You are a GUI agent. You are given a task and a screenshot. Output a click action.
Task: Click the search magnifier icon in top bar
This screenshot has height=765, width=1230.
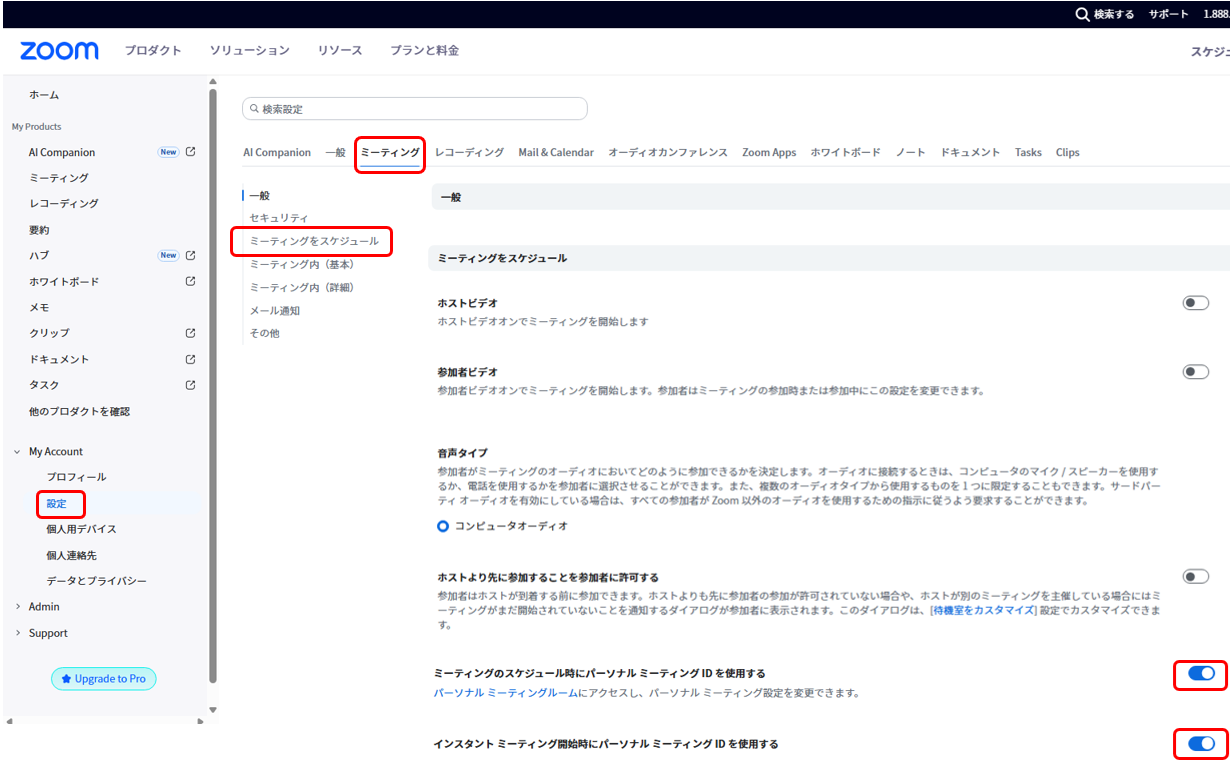click(1082, 14)
